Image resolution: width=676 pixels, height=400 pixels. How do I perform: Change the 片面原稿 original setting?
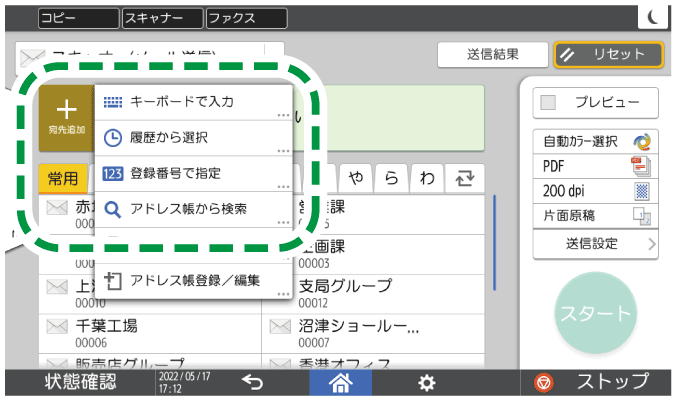pos(595,216)
